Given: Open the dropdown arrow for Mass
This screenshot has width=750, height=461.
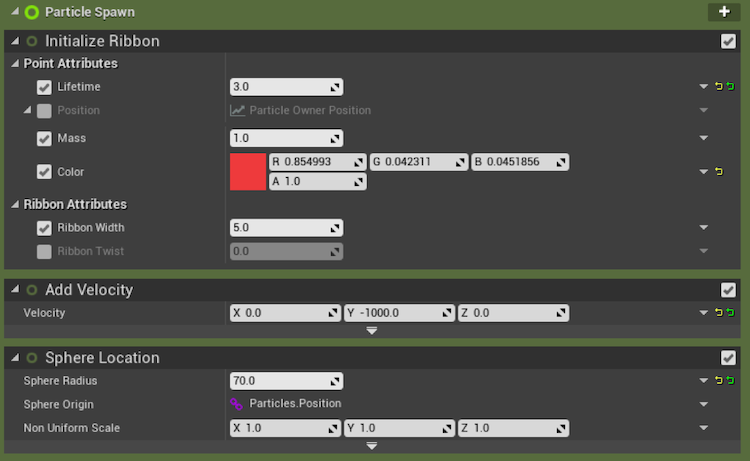Looking at the screenshot, I should [x=704, y=138].
